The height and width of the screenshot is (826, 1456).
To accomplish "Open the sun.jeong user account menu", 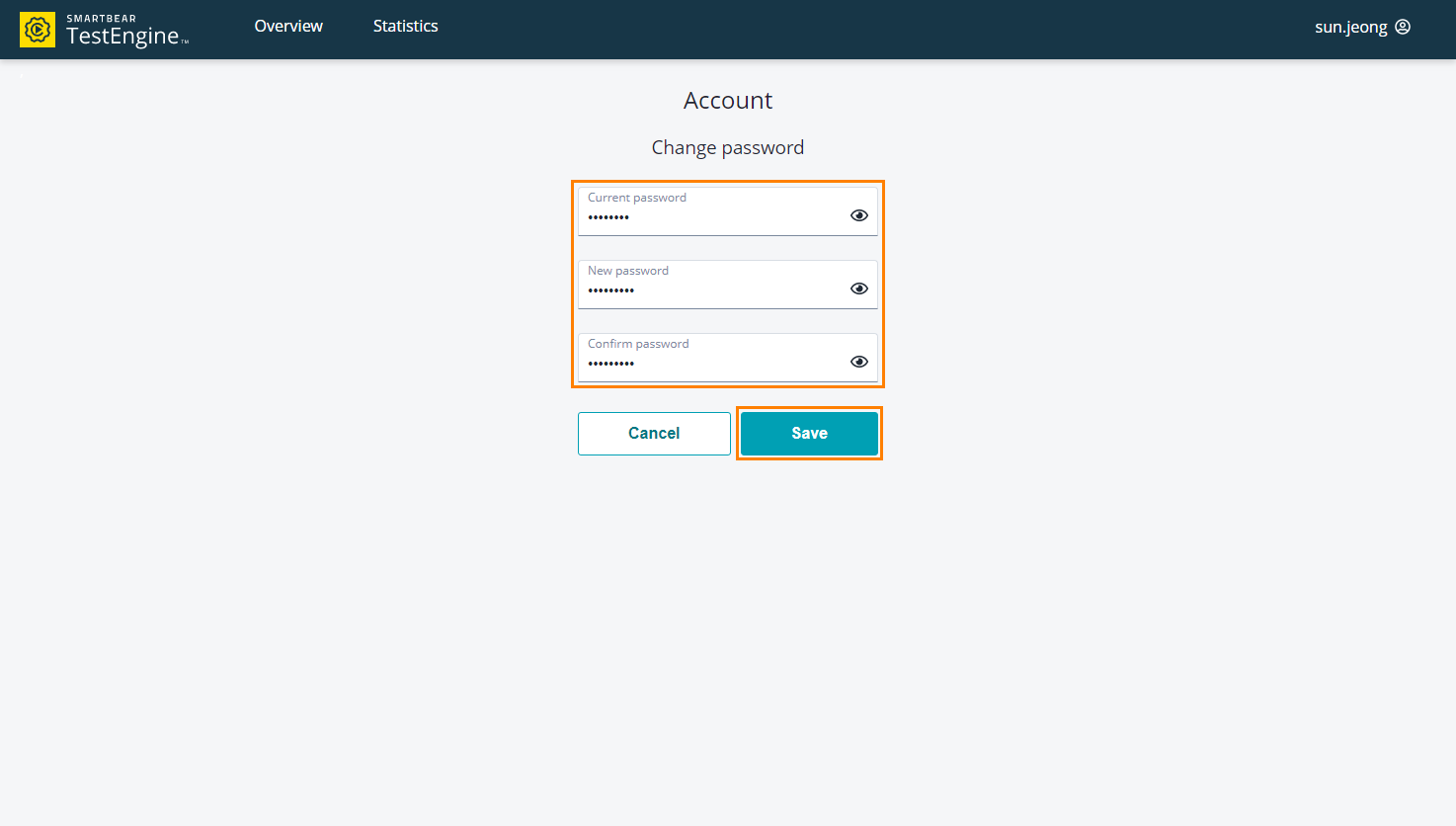I will [1362, 27].
